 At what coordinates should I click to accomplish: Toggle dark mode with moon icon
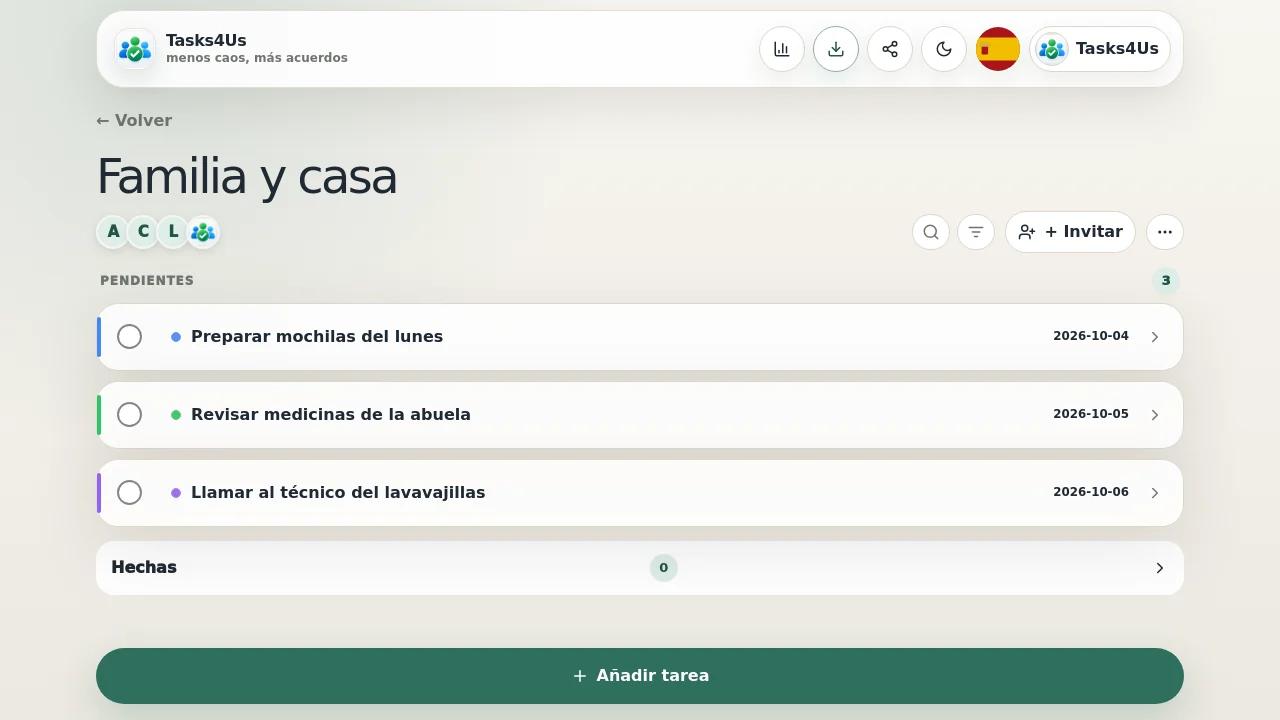click(x=944, y=49)
